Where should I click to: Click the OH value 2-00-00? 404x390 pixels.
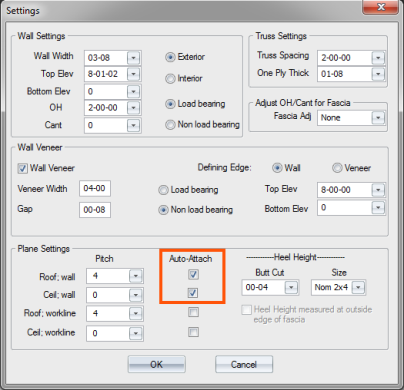coord(102,108)
